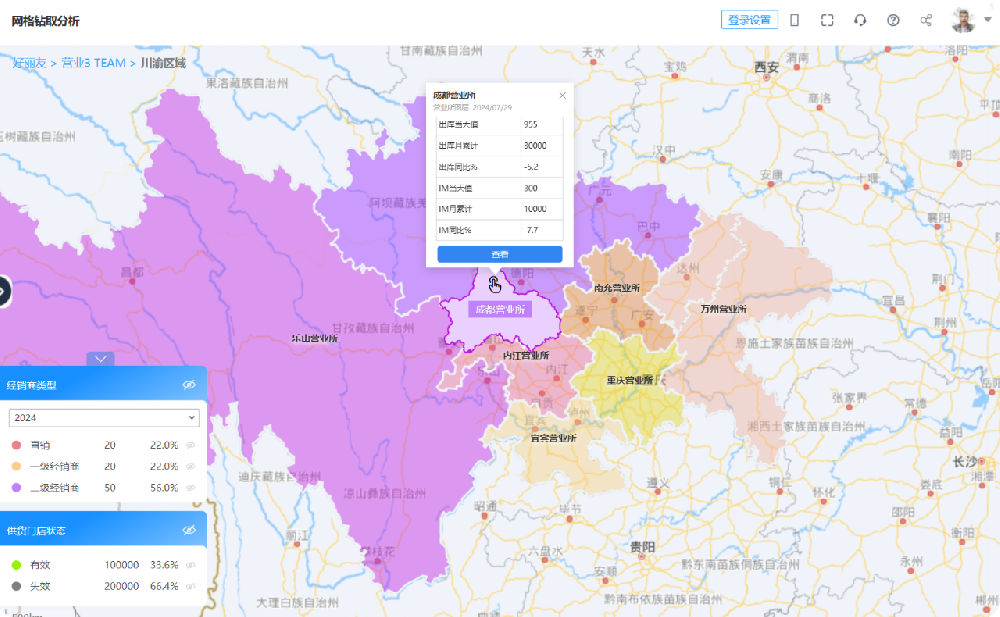Click the user avatar picture
Image resolution: width=1000 pixels, height=617 pixels.
click(x=962, y=20)
